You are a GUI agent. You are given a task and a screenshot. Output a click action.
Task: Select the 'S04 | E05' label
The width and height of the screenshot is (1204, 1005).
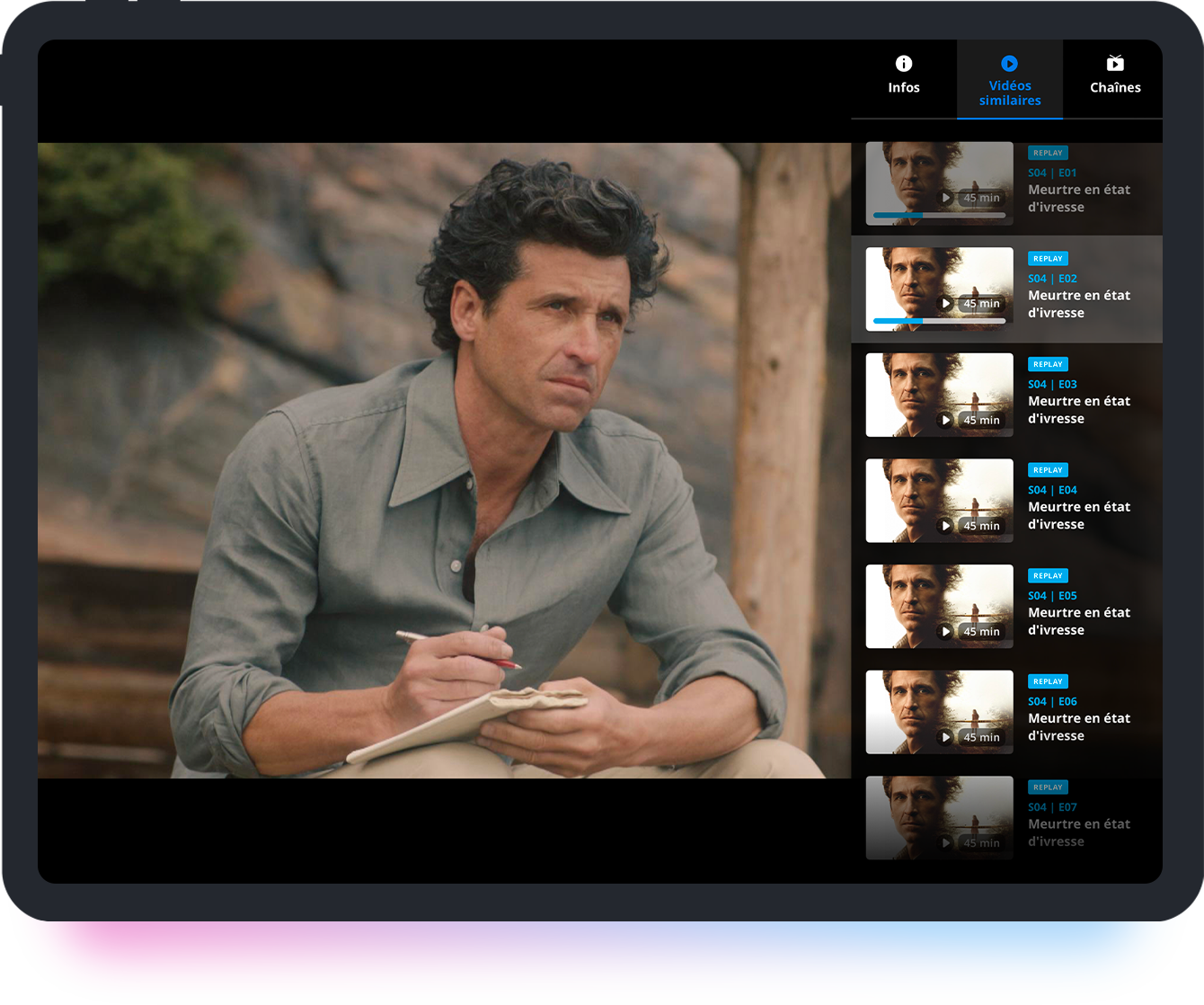[1052, 596]
